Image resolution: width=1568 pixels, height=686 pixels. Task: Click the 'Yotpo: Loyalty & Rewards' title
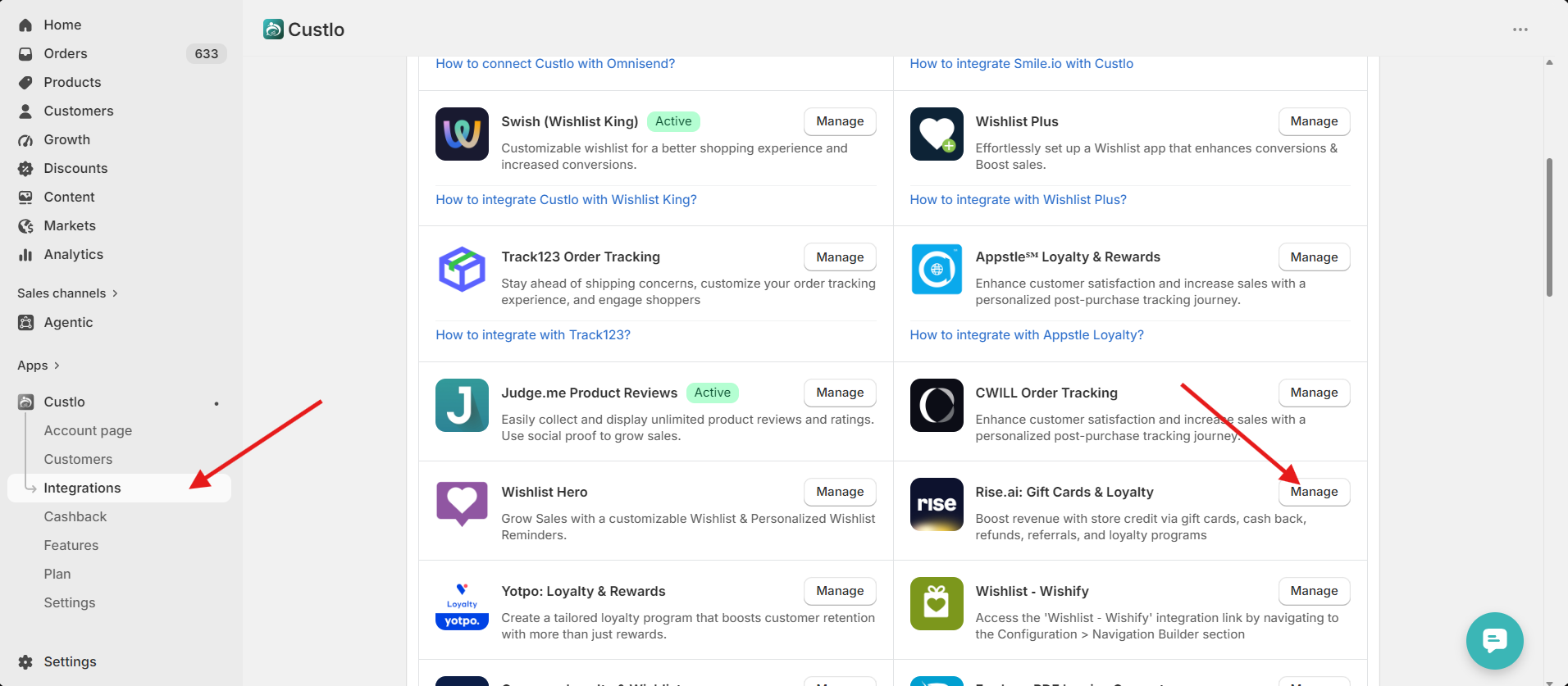(583, 592)
